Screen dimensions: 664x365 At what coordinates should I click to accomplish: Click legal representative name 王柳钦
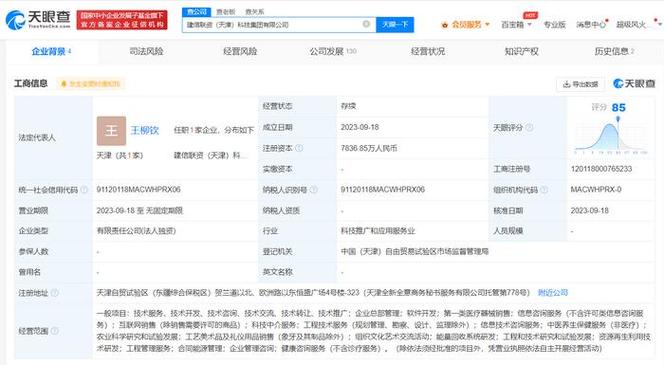point(145,130)
